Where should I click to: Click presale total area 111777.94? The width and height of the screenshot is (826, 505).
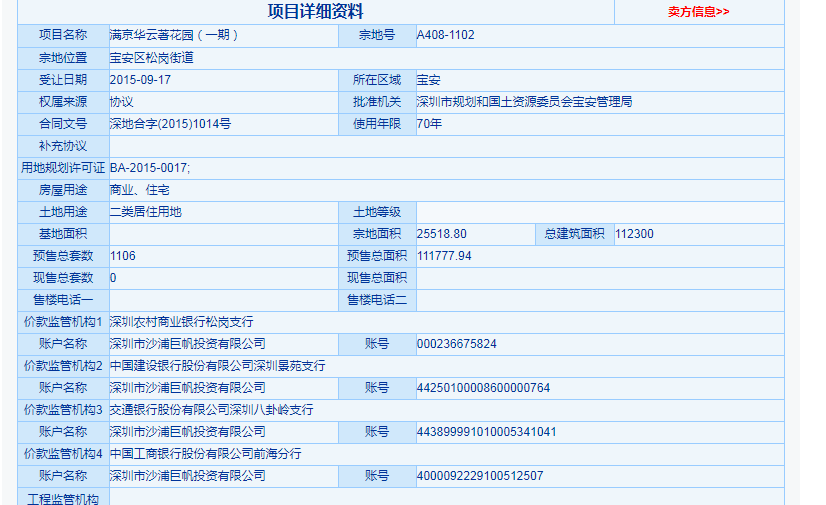pyautogui.click(x=444, y=256)
